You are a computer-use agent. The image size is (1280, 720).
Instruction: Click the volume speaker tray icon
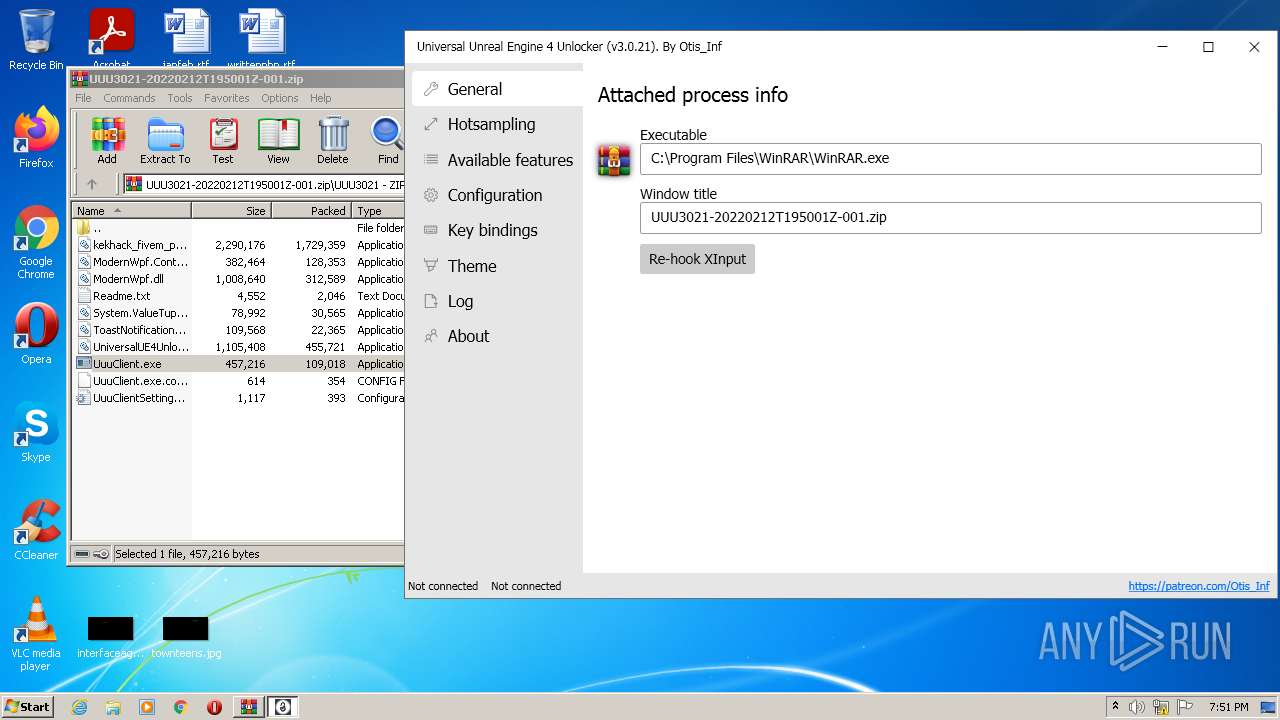click(1137, 707)
